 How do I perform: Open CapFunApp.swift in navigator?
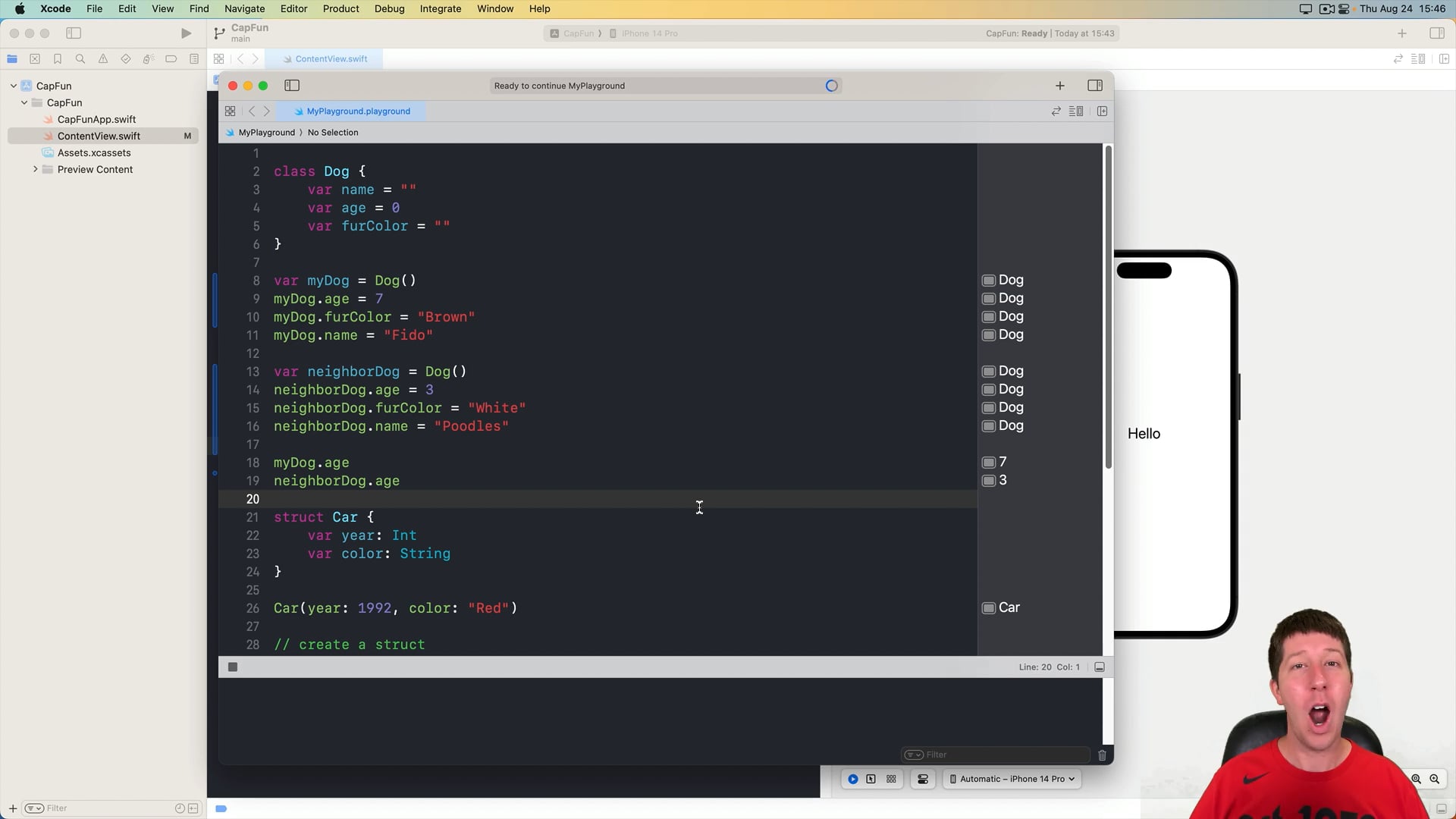[96, 119]
